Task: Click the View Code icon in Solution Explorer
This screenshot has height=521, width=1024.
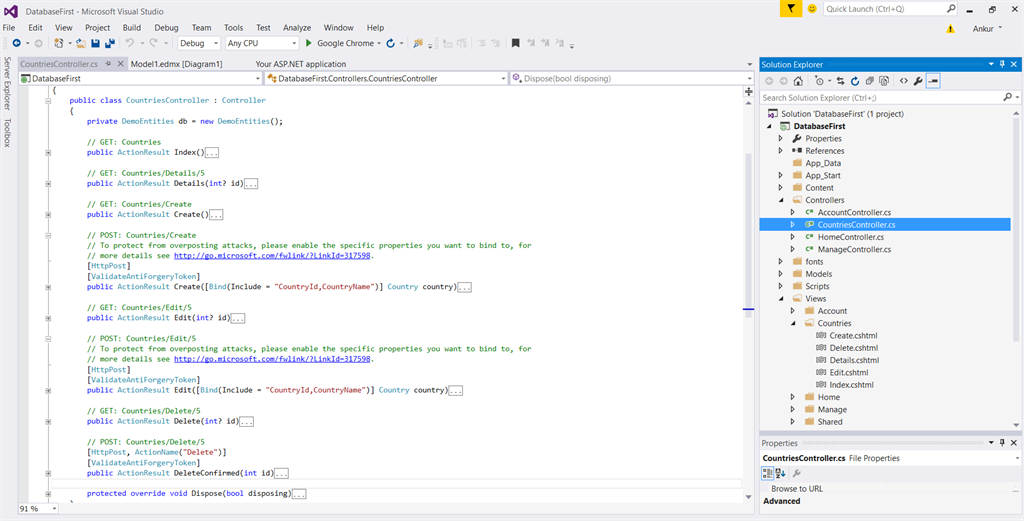Action: (903, 81)
